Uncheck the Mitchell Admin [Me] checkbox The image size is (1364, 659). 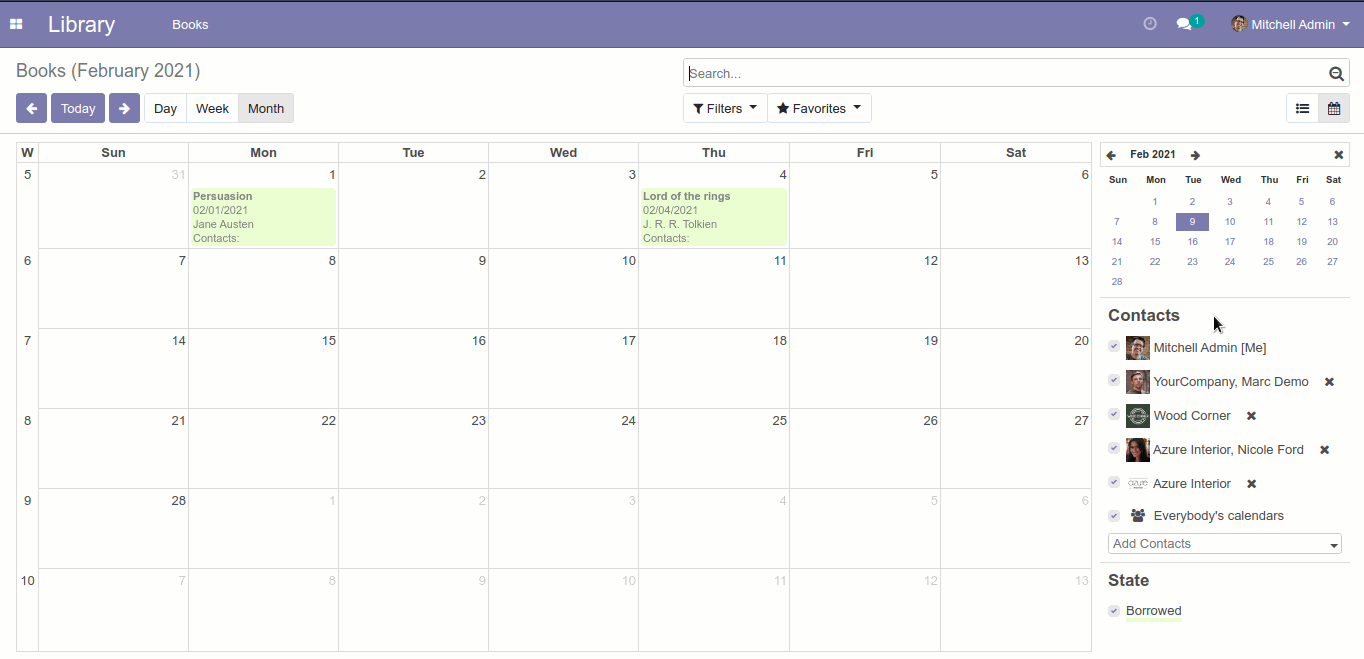pyautogui.click(x=1114, y=346)
